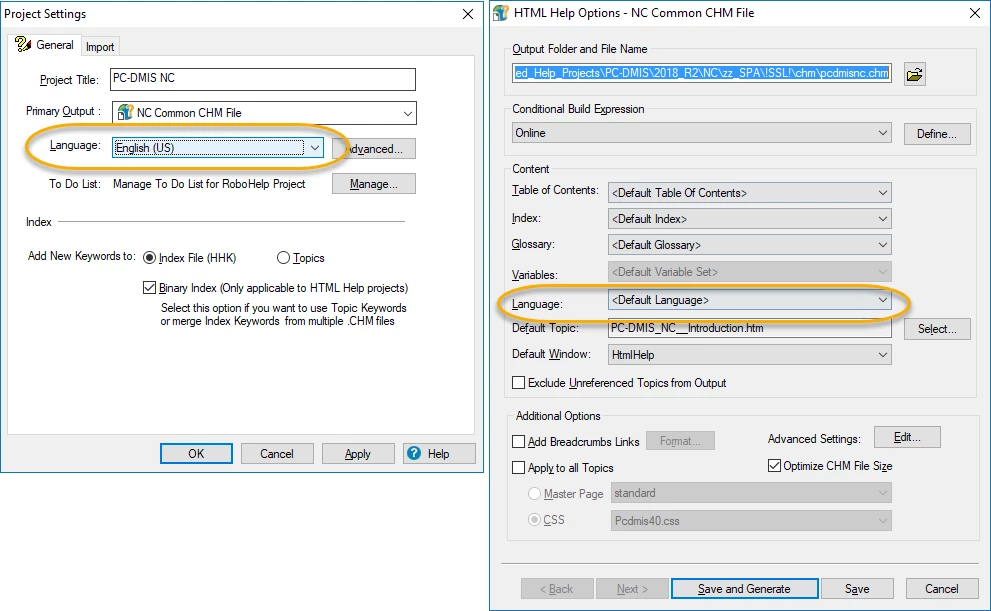This screenshot has height=611, width=991.
Task: Toggle Optimize CHM File Size checkbox
Action: click(x=774, y=466)
